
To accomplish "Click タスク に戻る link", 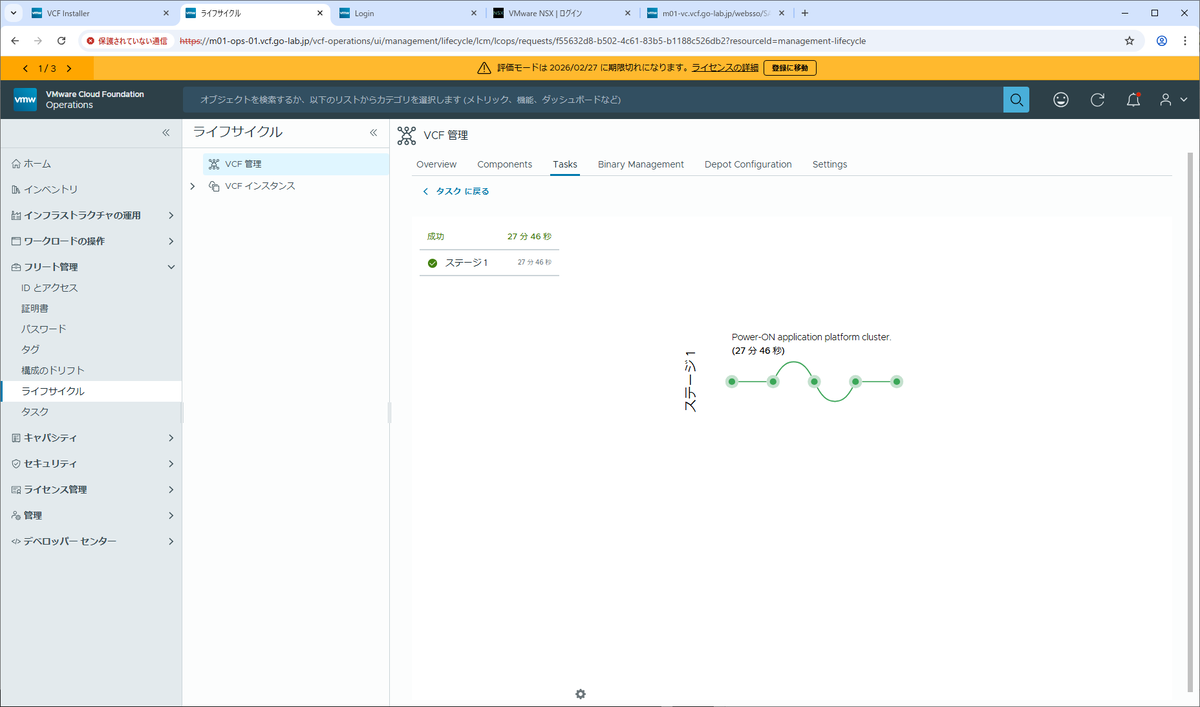I will [456, 191].
